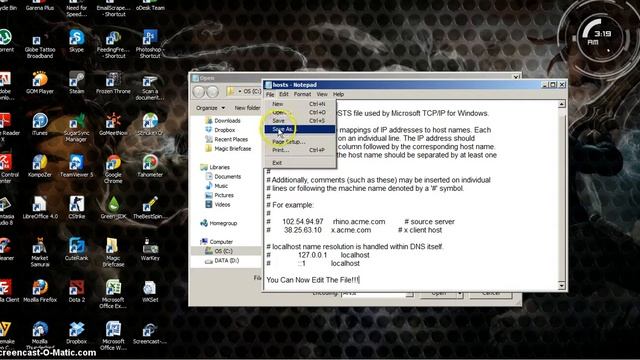Place cursor after 'You Can Now Edit The File!!!'
Viewport: 640px width, 360px height.
tap(360, 280)
